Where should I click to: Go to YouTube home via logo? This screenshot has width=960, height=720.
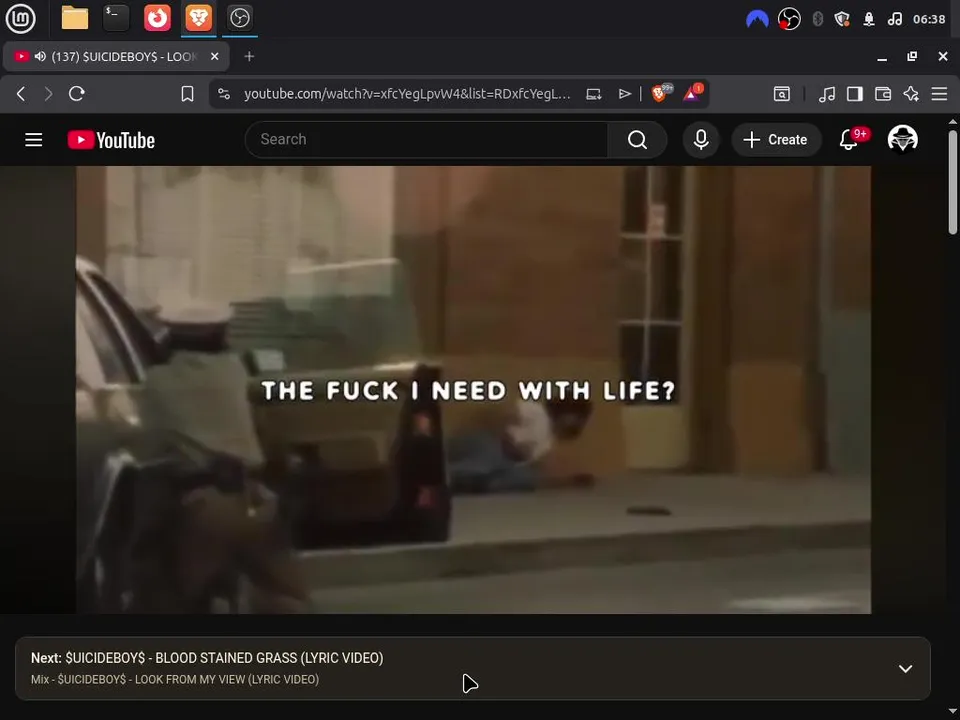point(111,140)
